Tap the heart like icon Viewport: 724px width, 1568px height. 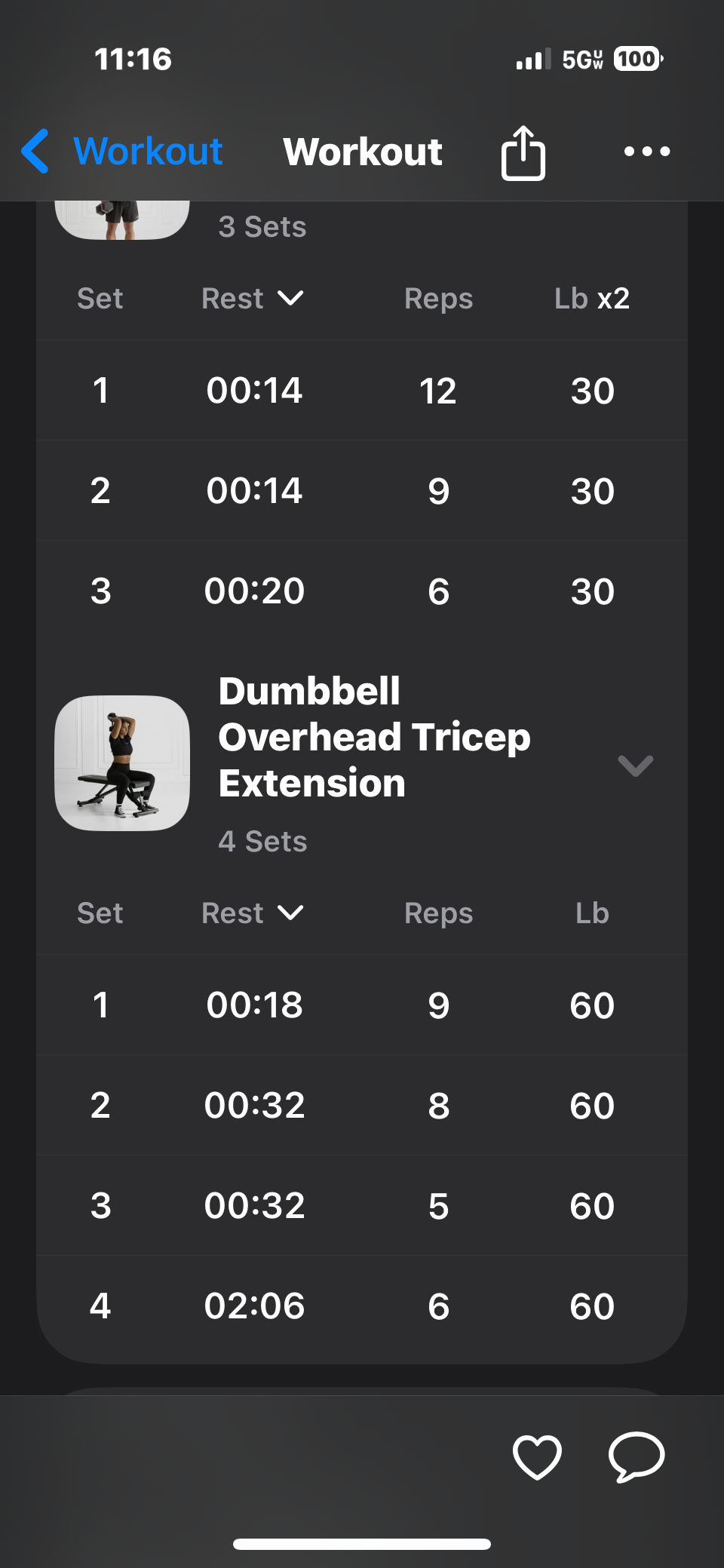click(537, 1456)
